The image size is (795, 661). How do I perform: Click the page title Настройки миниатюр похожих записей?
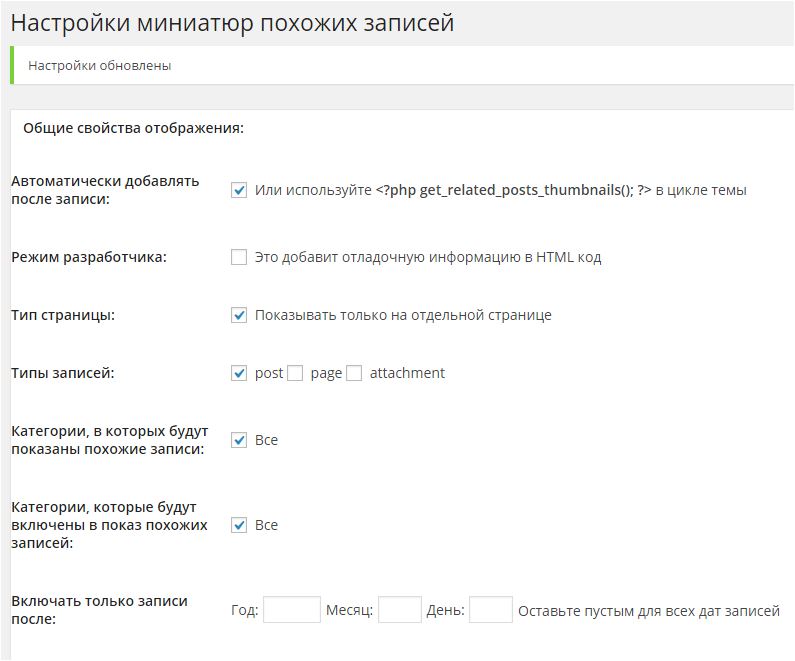[232, 23]
